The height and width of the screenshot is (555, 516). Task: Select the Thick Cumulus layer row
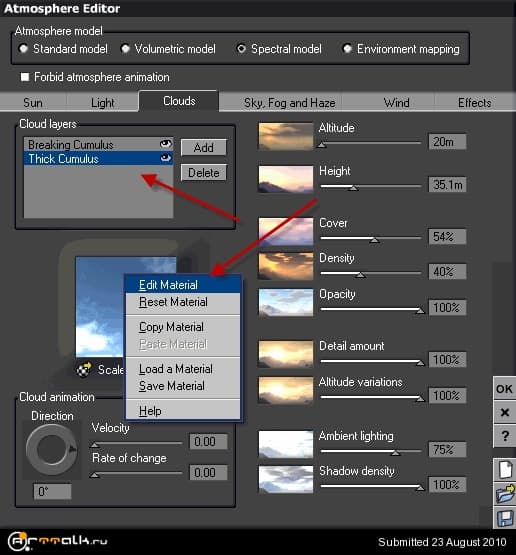click(98, 158)
